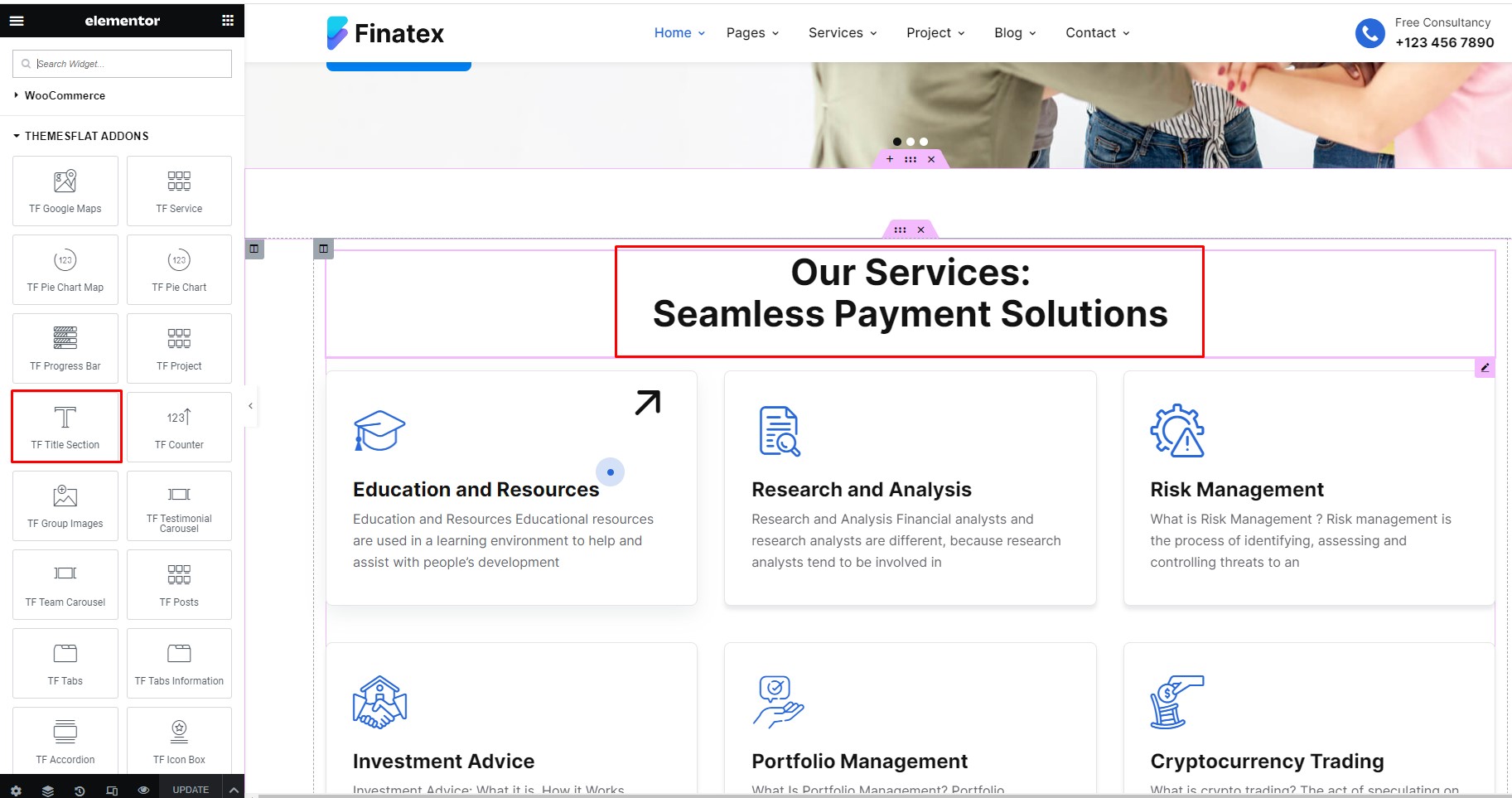Viewport: 1512px width, 798px height.
Task: Click the gear warning risk icon
Action: [x=1177, y=431]
